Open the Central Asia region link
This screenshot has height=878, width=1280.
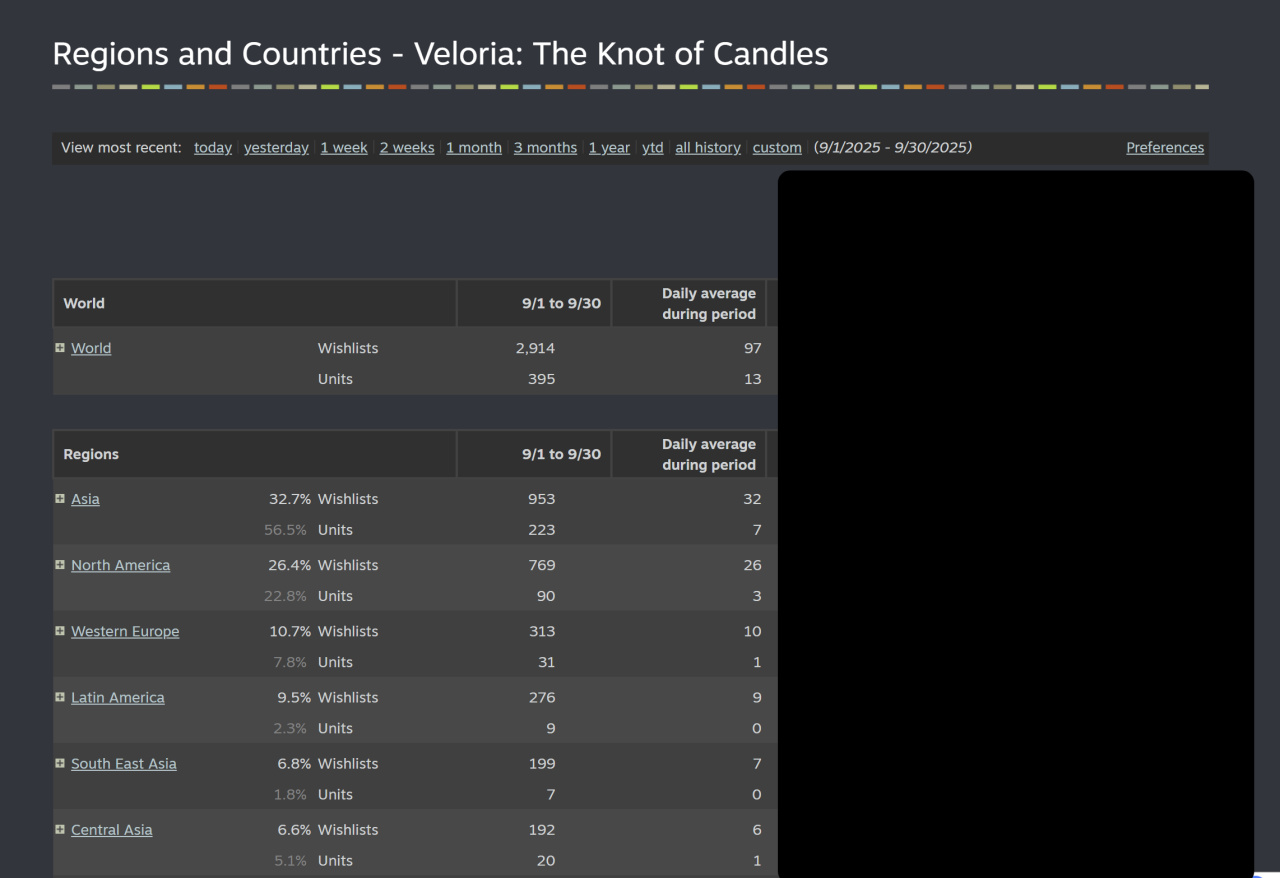(112, 829)
